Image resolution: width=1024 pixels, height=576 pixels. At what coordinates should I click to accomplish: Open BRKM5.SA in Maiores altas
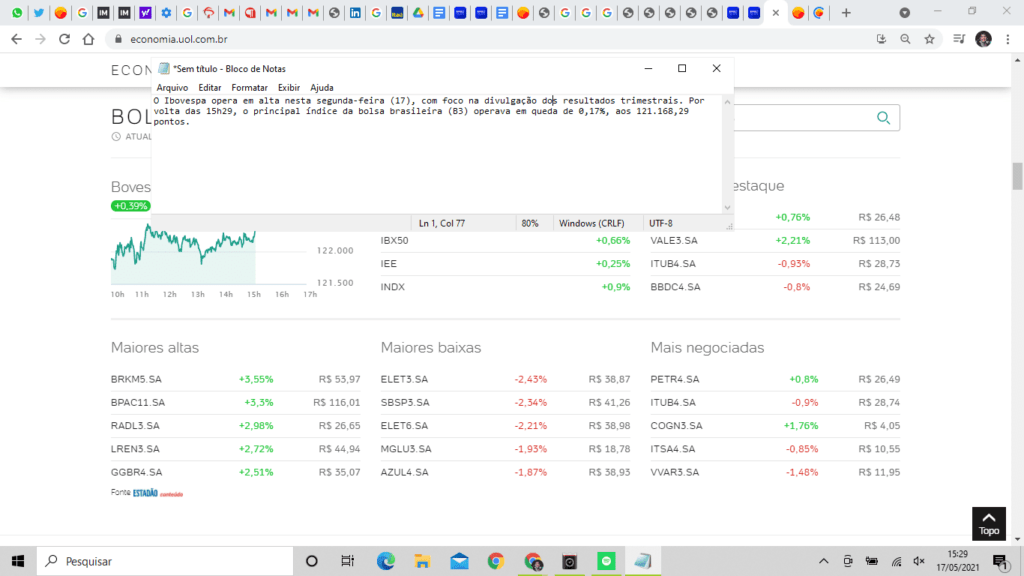coord(136,379)
